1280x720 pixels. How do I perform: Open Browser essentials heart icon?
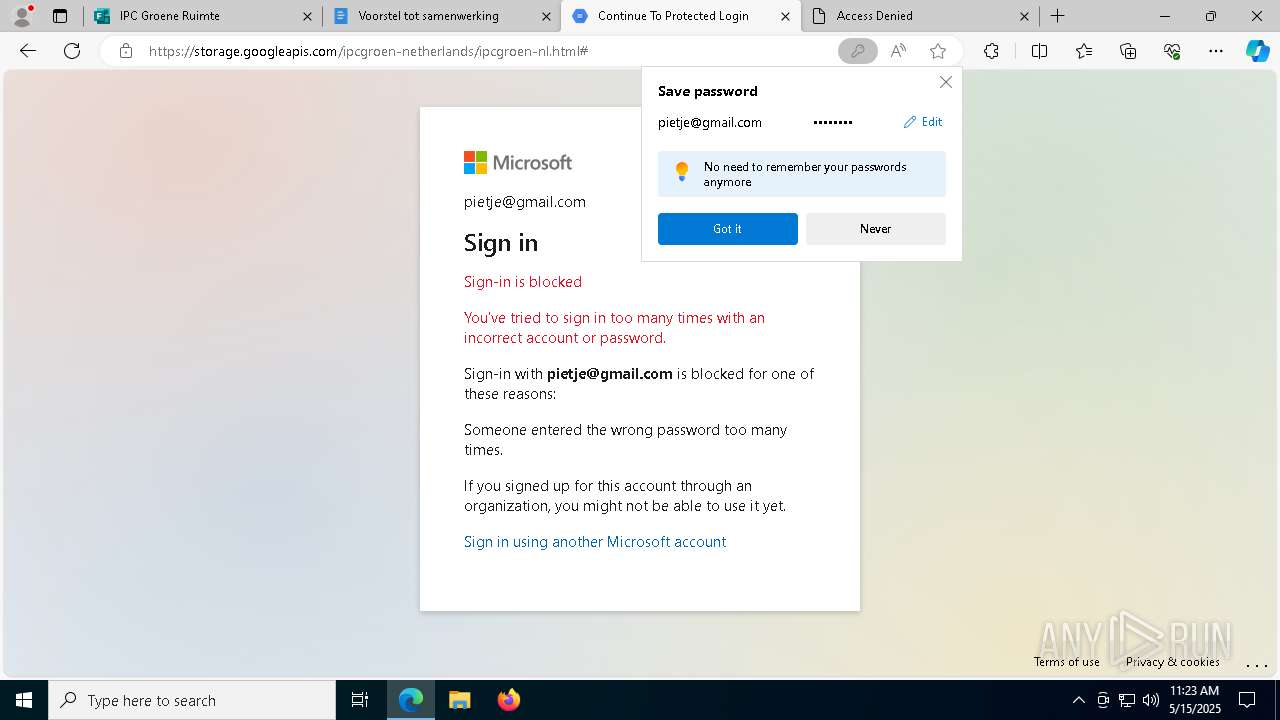click(x=1172, y=51)
